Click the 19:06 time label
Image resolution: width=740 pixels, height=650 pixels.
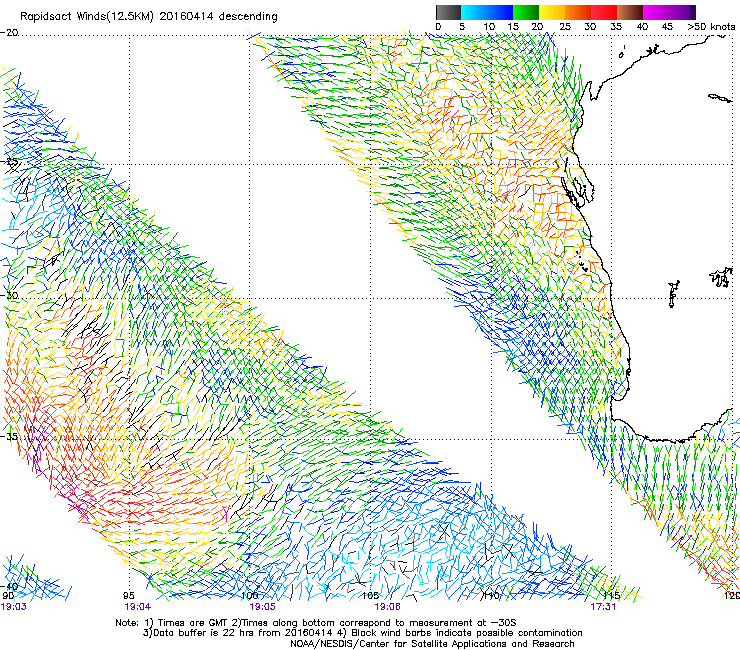pyautogui.click(x=387, y=607)
